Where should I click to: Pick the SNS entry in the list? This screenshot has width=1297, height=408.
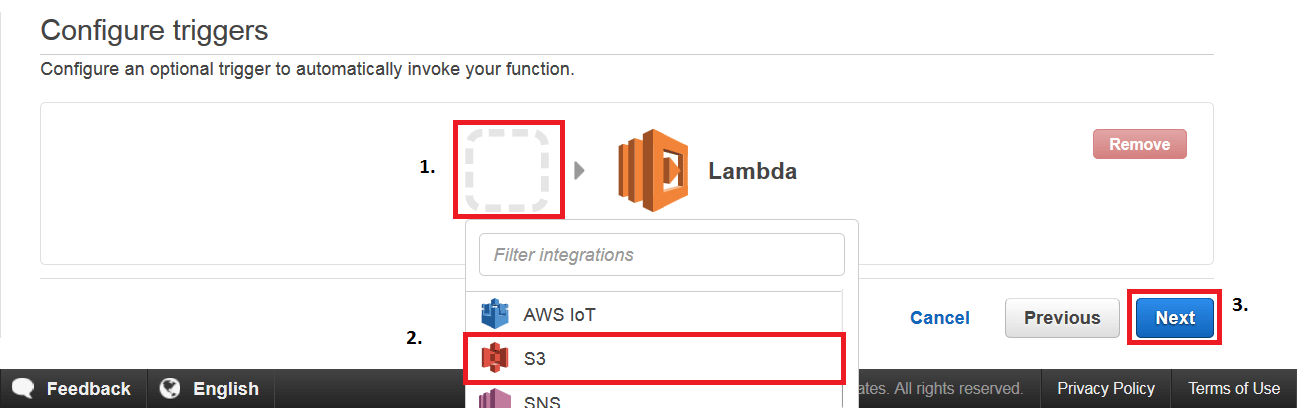click(x=542, y=401)
